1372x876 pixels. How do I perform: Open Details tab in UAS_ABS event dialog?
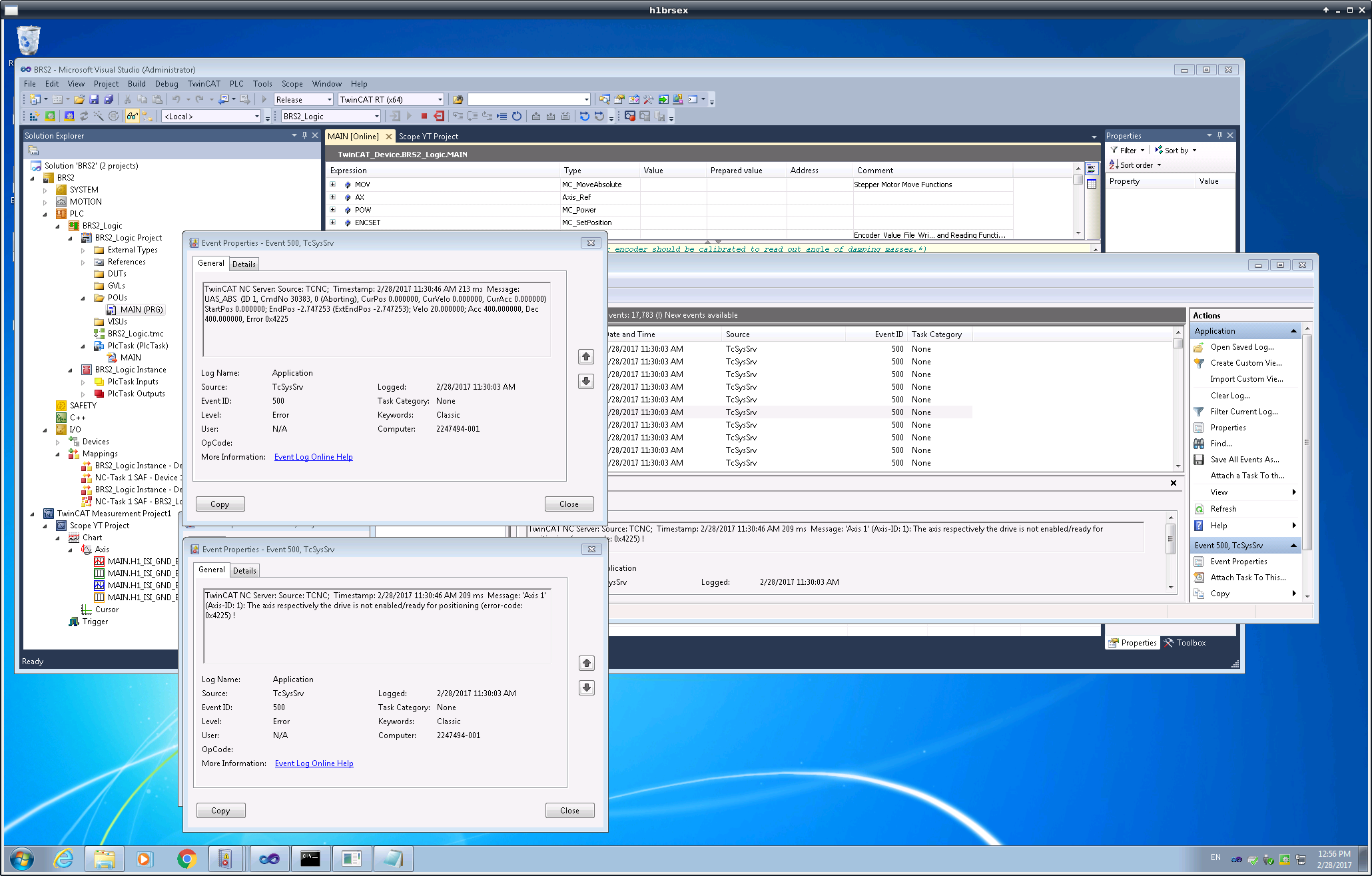[244, 264]
